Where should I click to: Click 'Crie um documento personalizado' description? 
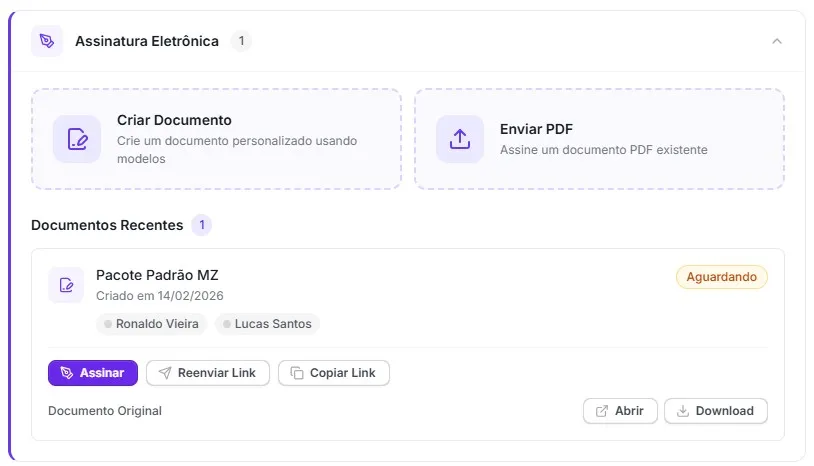237,149
